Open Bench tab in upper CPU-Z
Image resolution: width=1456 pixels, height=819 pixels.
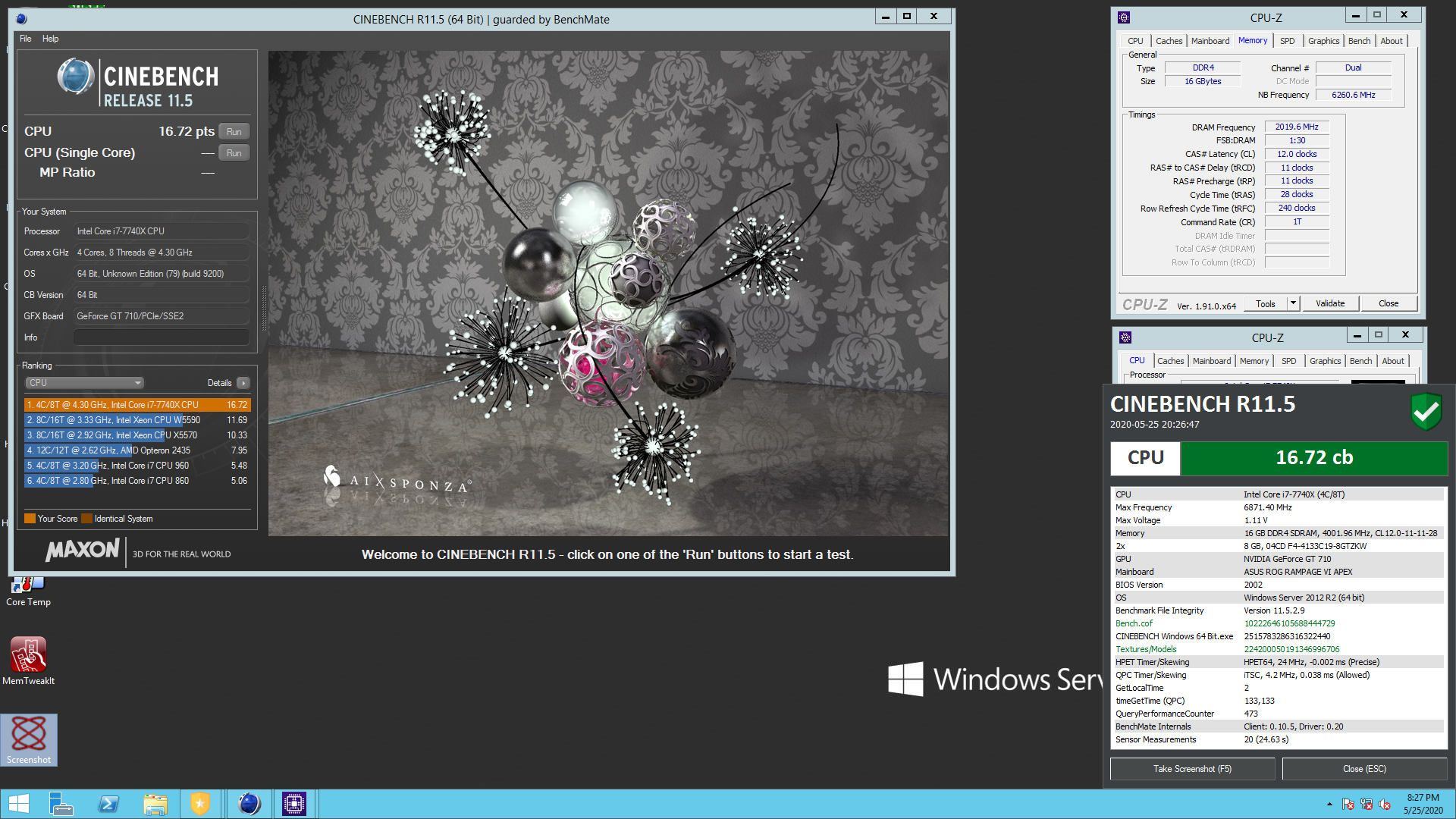[x=1360, y=41]
